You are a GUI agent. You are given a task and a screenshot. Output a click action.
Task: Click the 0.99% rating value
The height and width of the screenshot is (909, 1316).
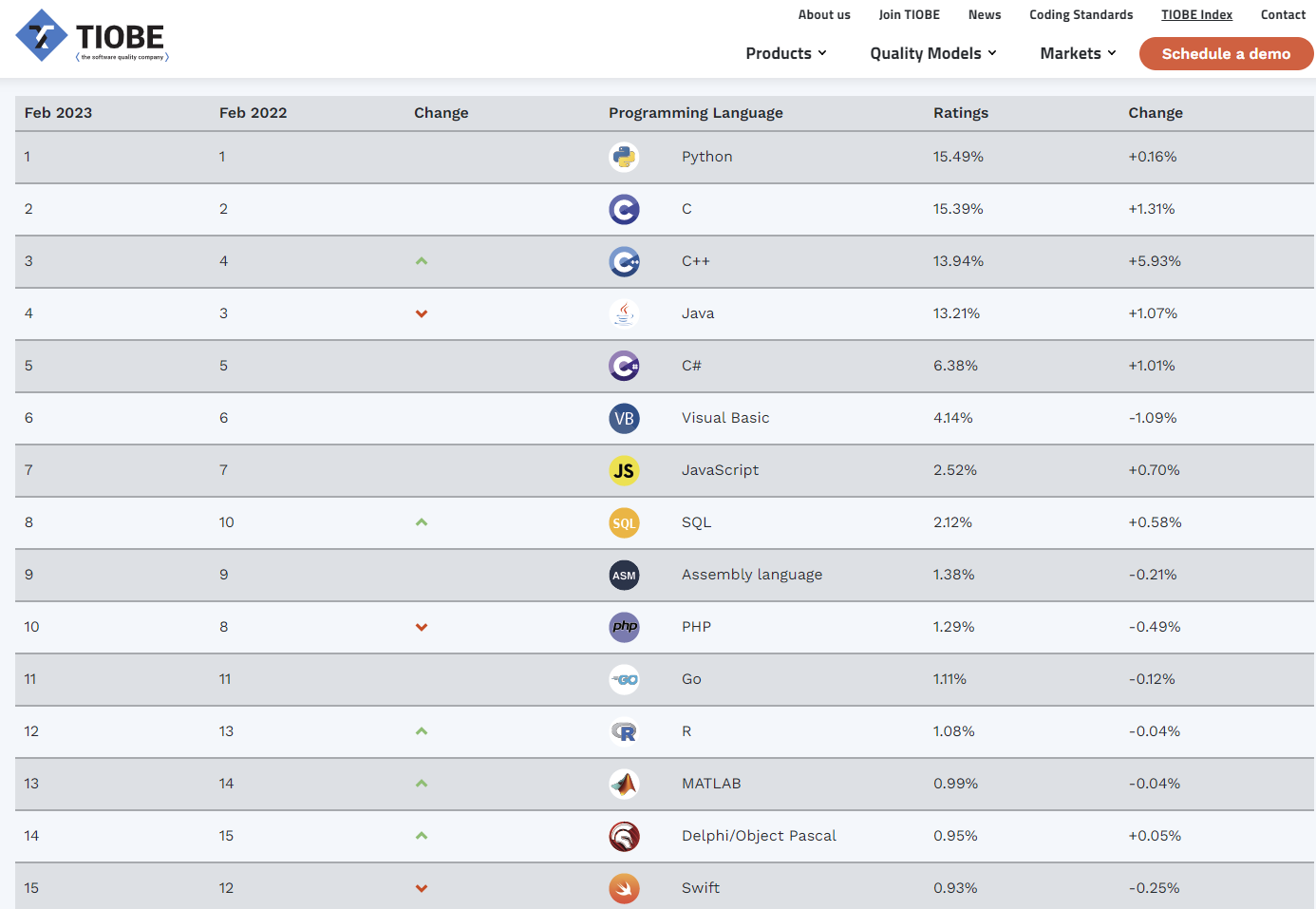click(955, 784)
